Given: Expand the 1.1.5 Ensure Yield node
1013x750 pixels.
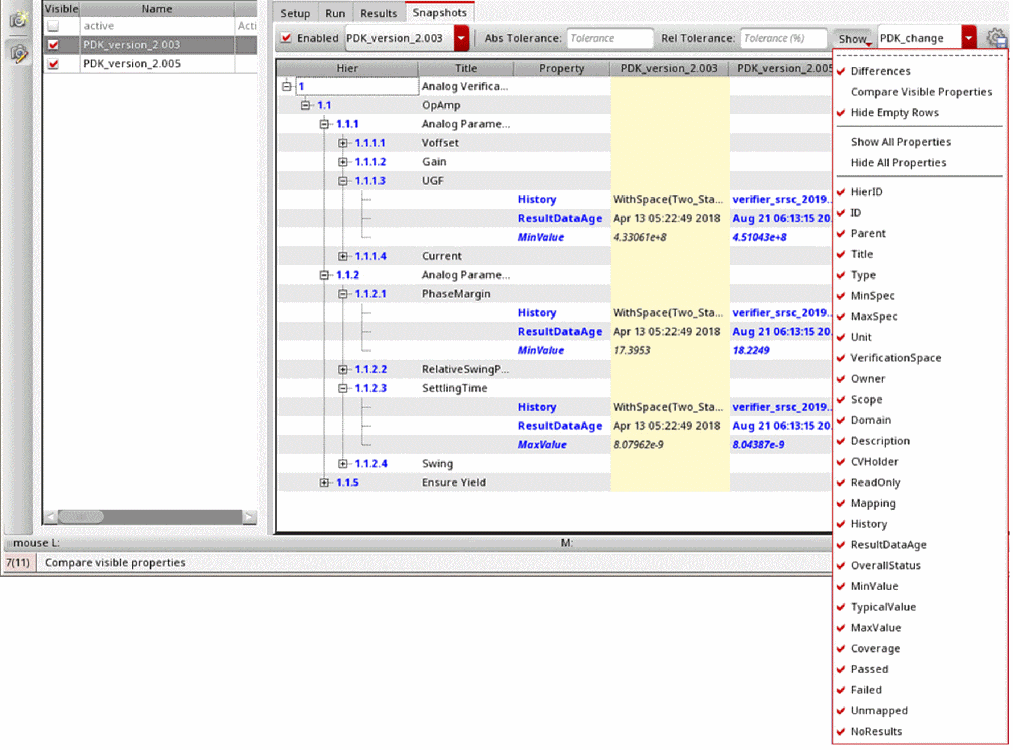Looking at the screenshot, I should point(324,483).
